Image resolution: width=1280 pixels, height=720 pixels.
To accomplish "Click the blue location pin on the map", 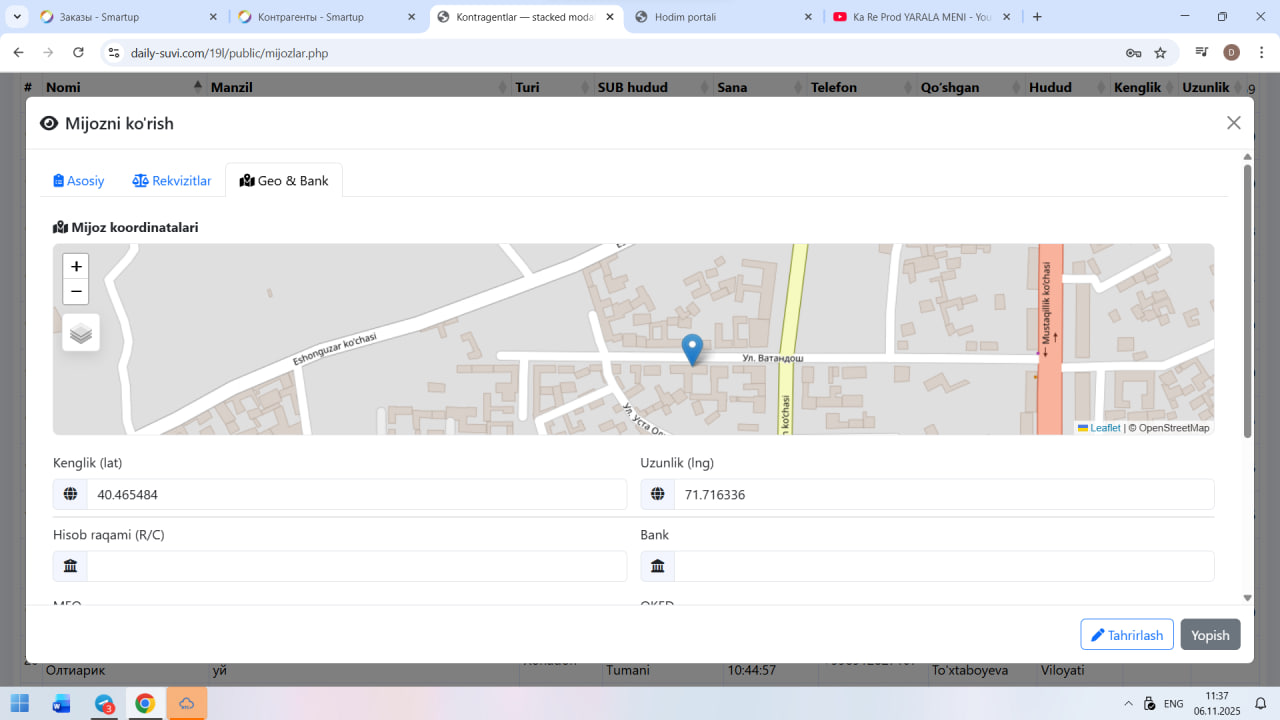I will tap(692, 350).
